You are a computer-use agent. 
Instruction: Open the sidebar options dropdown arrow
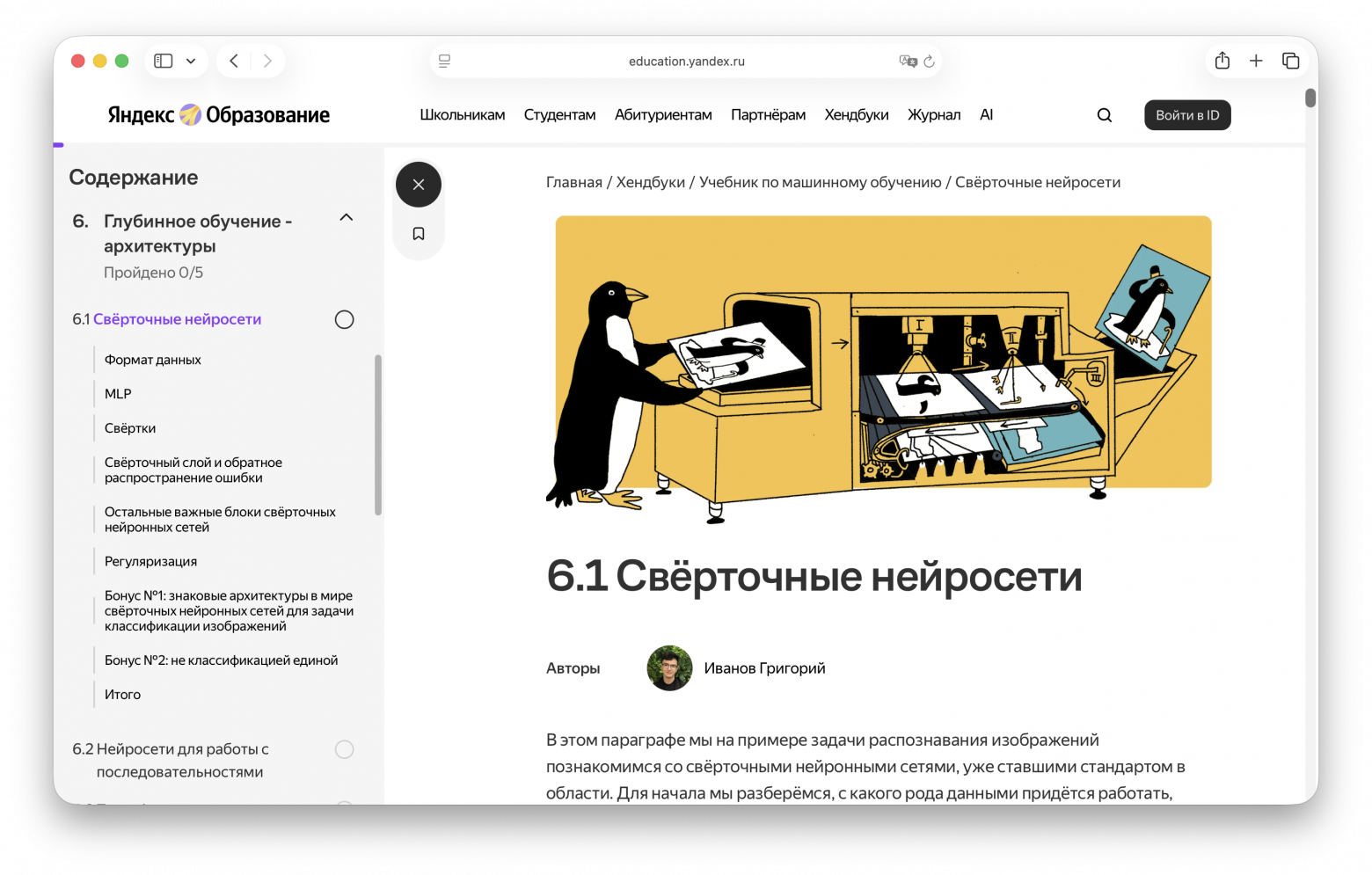point(190,61)
